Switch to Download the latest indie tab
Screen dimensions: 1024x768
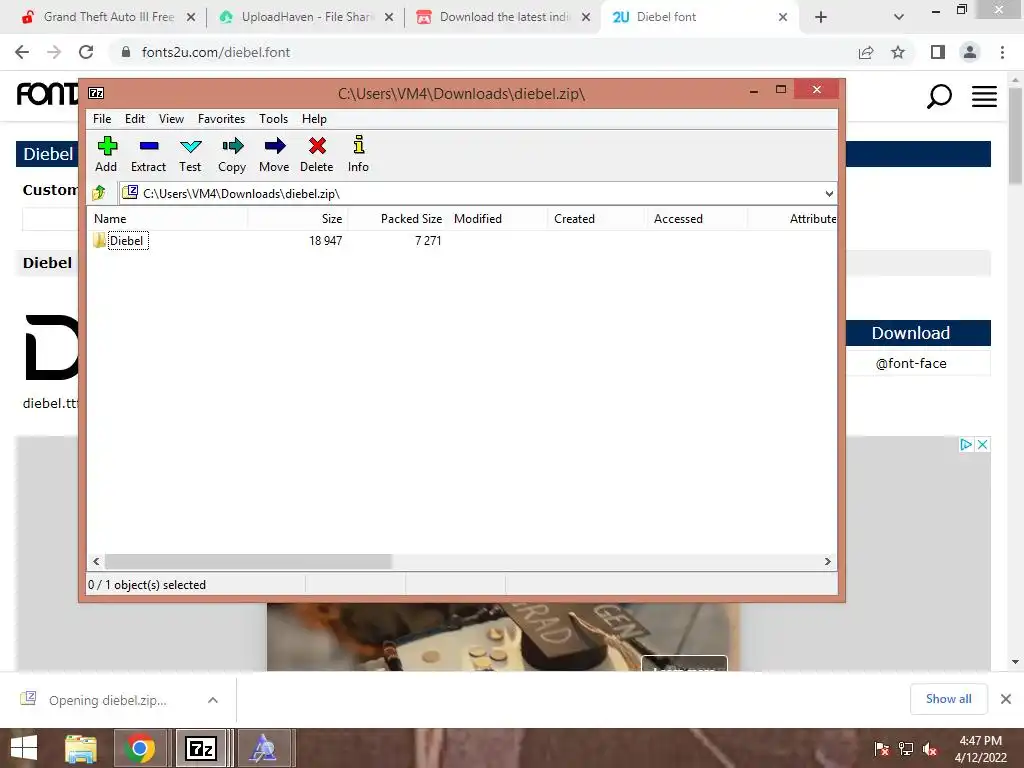pyautogui.click(x=504, y=17)
